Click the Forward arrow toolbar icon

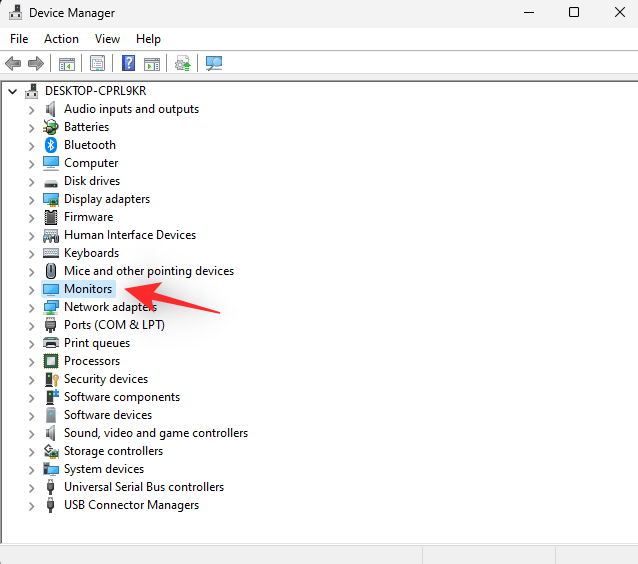(36, 64)
